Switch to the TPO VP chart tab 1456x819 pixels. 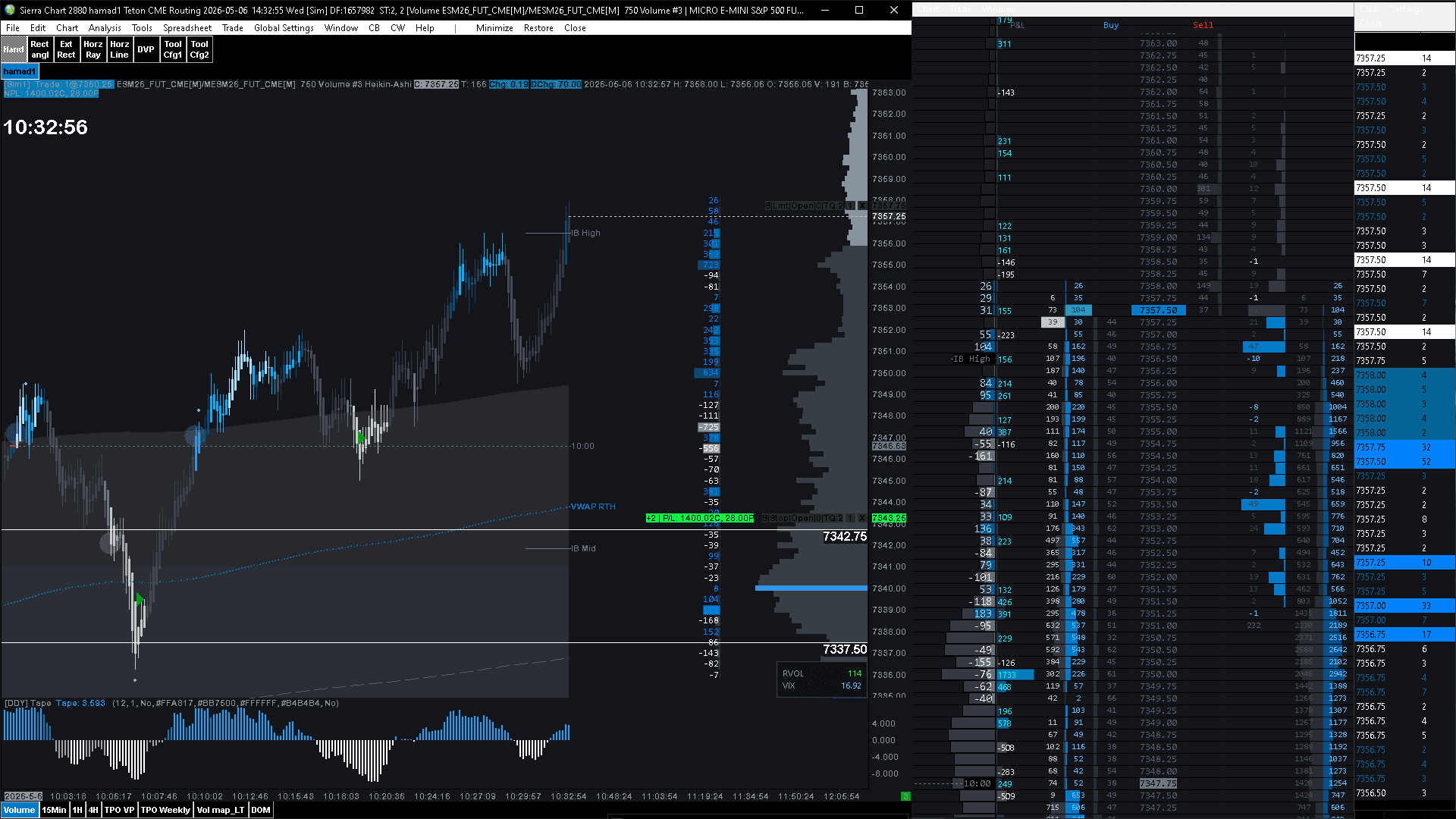coord(119,810)
